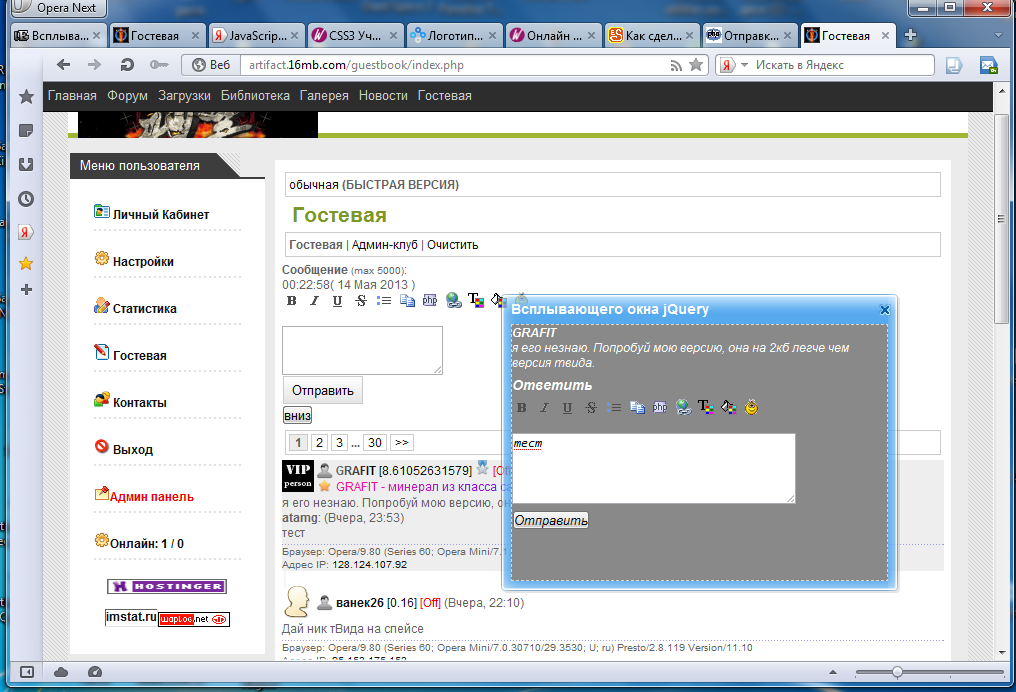Open Opera sidebar downloads panel
This screenshot has height=692, width=1016.
tap(26, 165)
